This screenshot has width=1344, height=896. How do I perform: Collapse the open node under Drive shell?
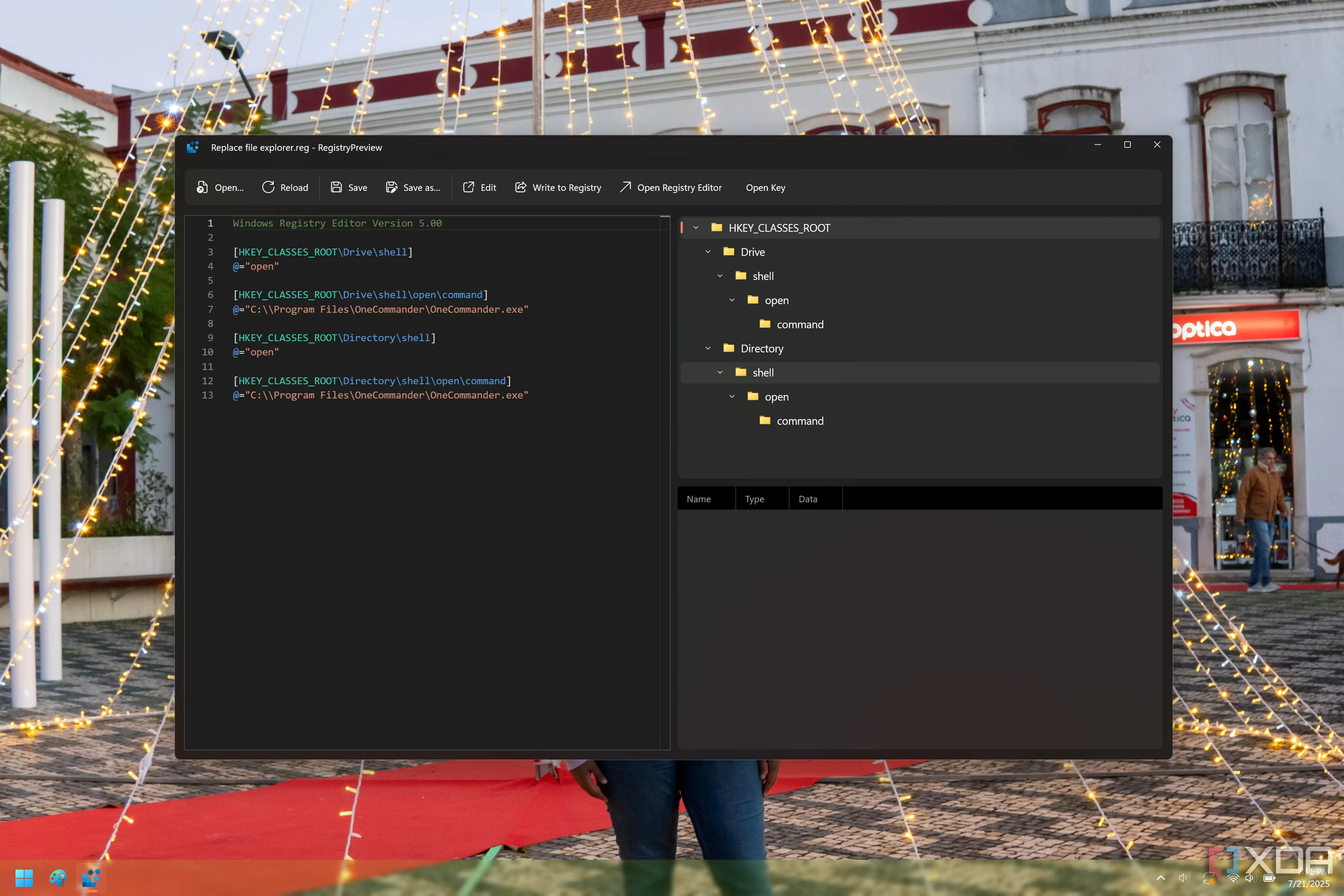732,301
